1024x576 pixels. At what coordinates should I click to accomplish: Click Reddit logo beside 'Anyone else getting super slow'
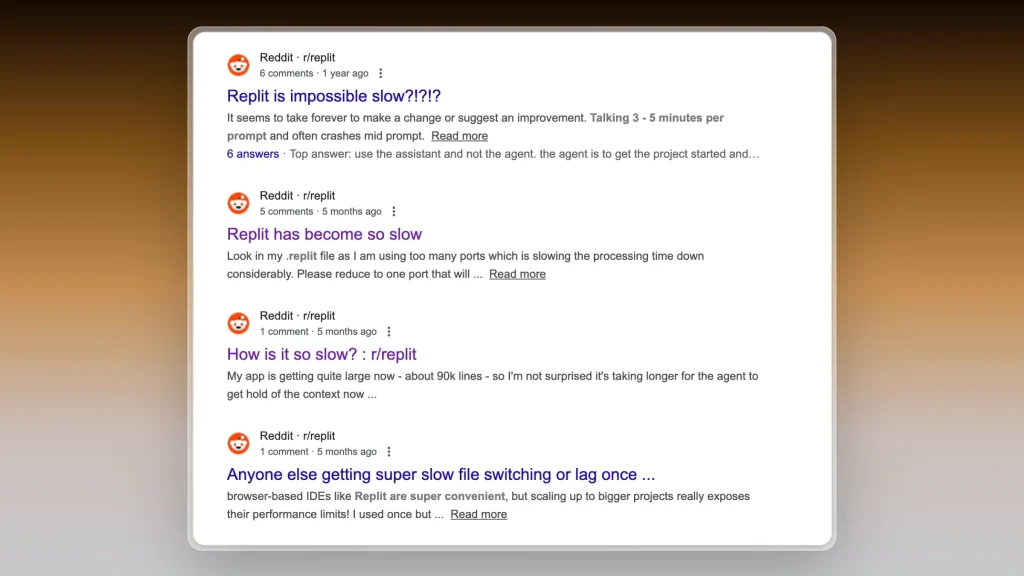click(x=238, y=443)
